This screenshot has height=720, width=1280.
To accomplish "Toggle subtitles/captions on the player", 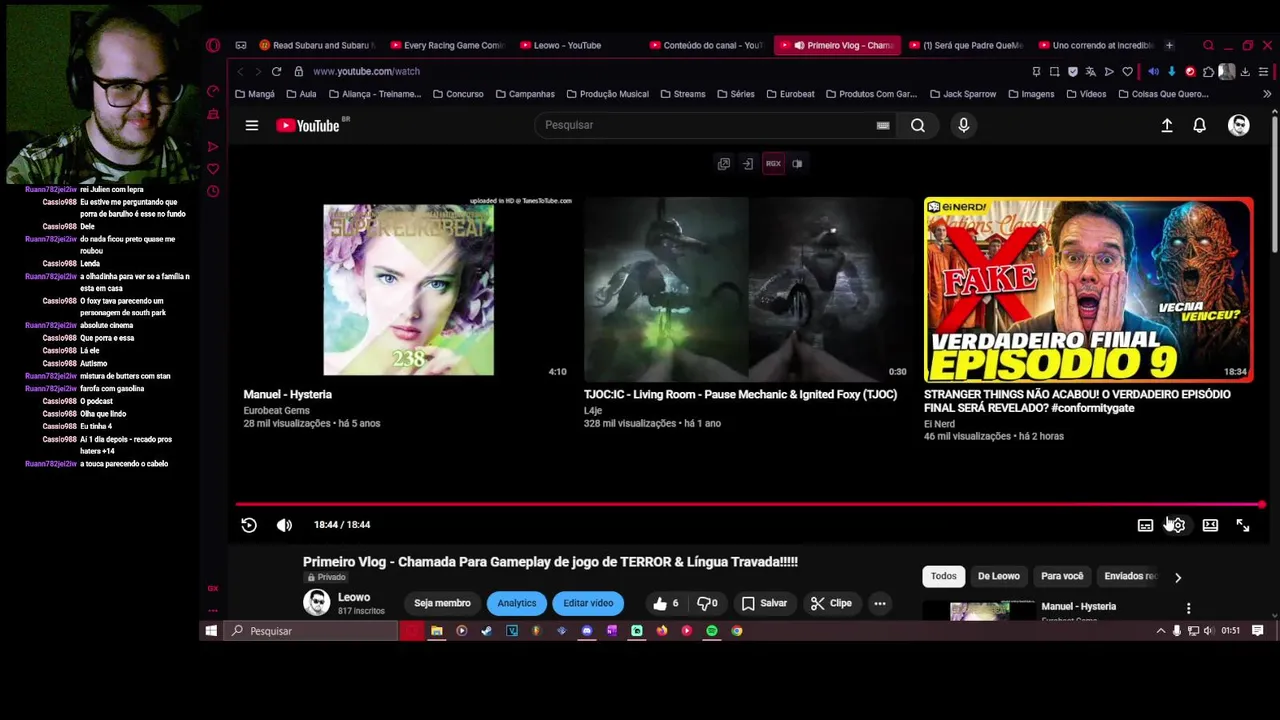I will [x=1145, y=525].
